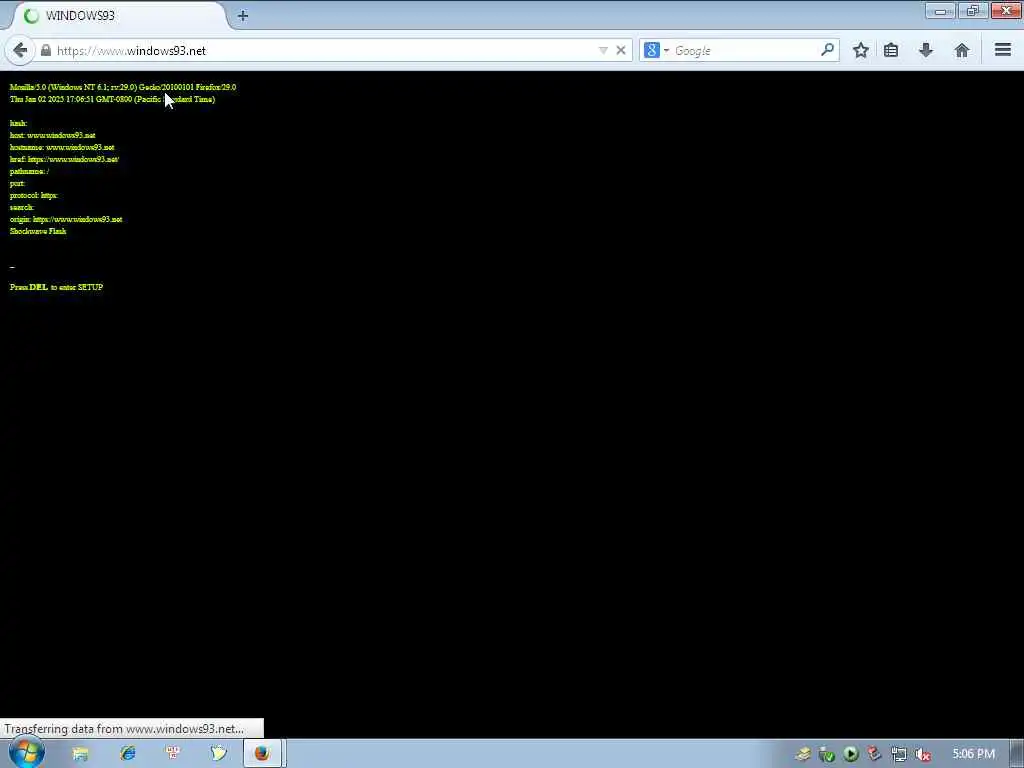
Task: Click the Show desktop strip
Action: [1017, 754]
